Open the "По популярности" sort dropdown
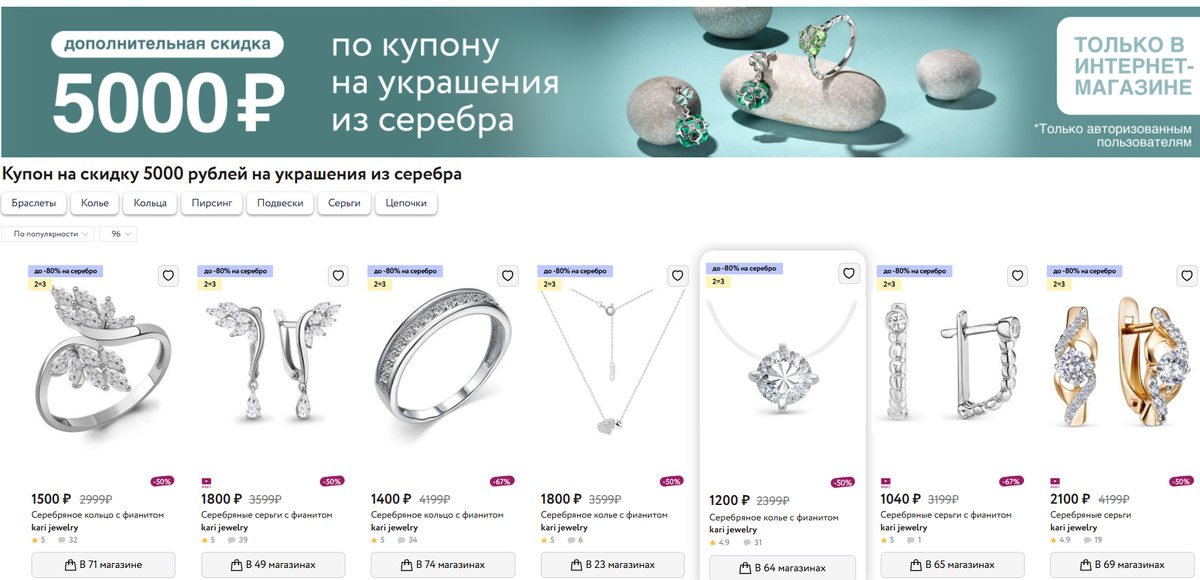 [x=49, y=234]
